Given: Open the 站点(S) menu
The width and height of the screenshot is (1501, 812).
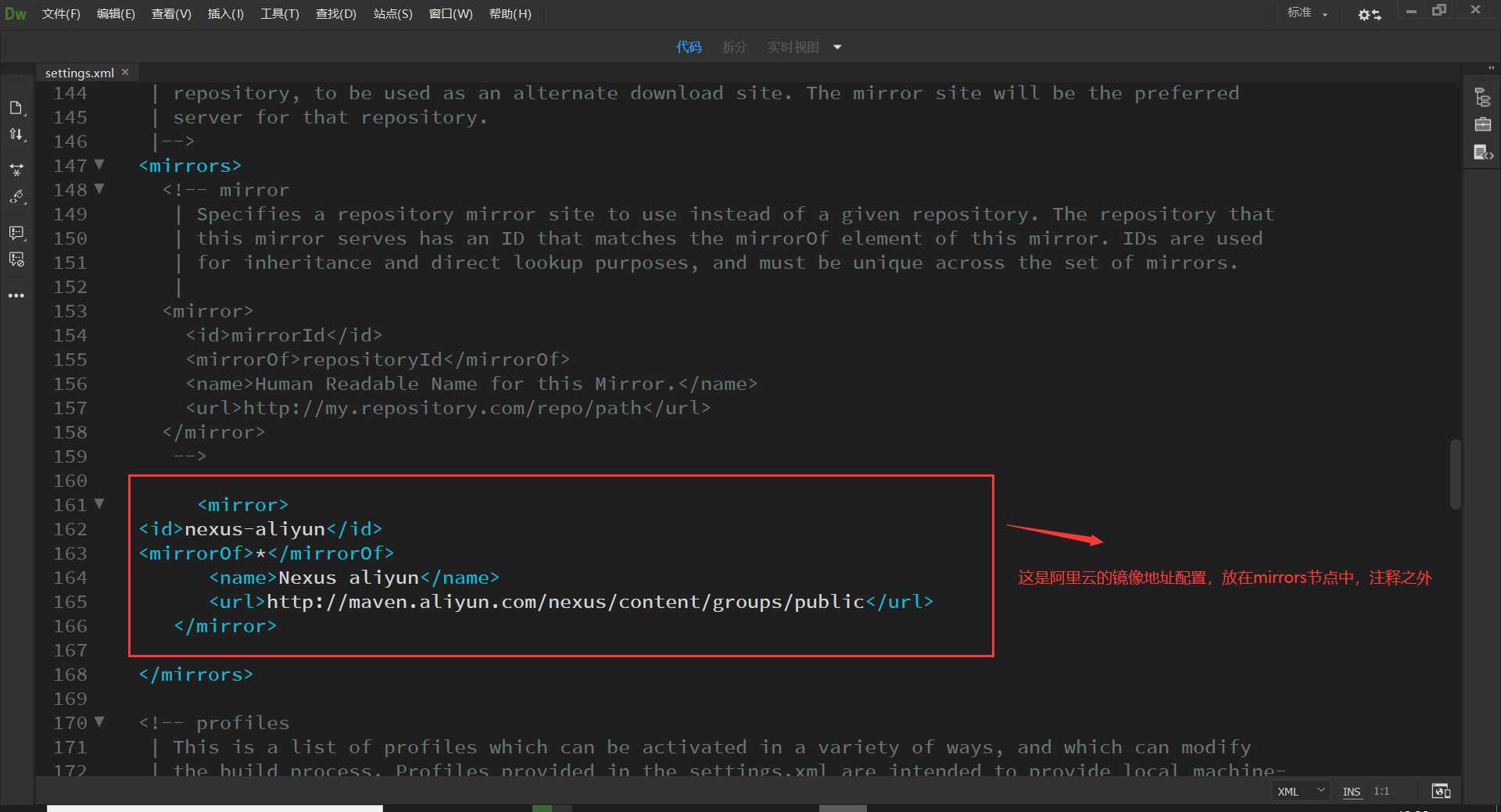Looking at the screenshot, I should [x=392, y=14].
